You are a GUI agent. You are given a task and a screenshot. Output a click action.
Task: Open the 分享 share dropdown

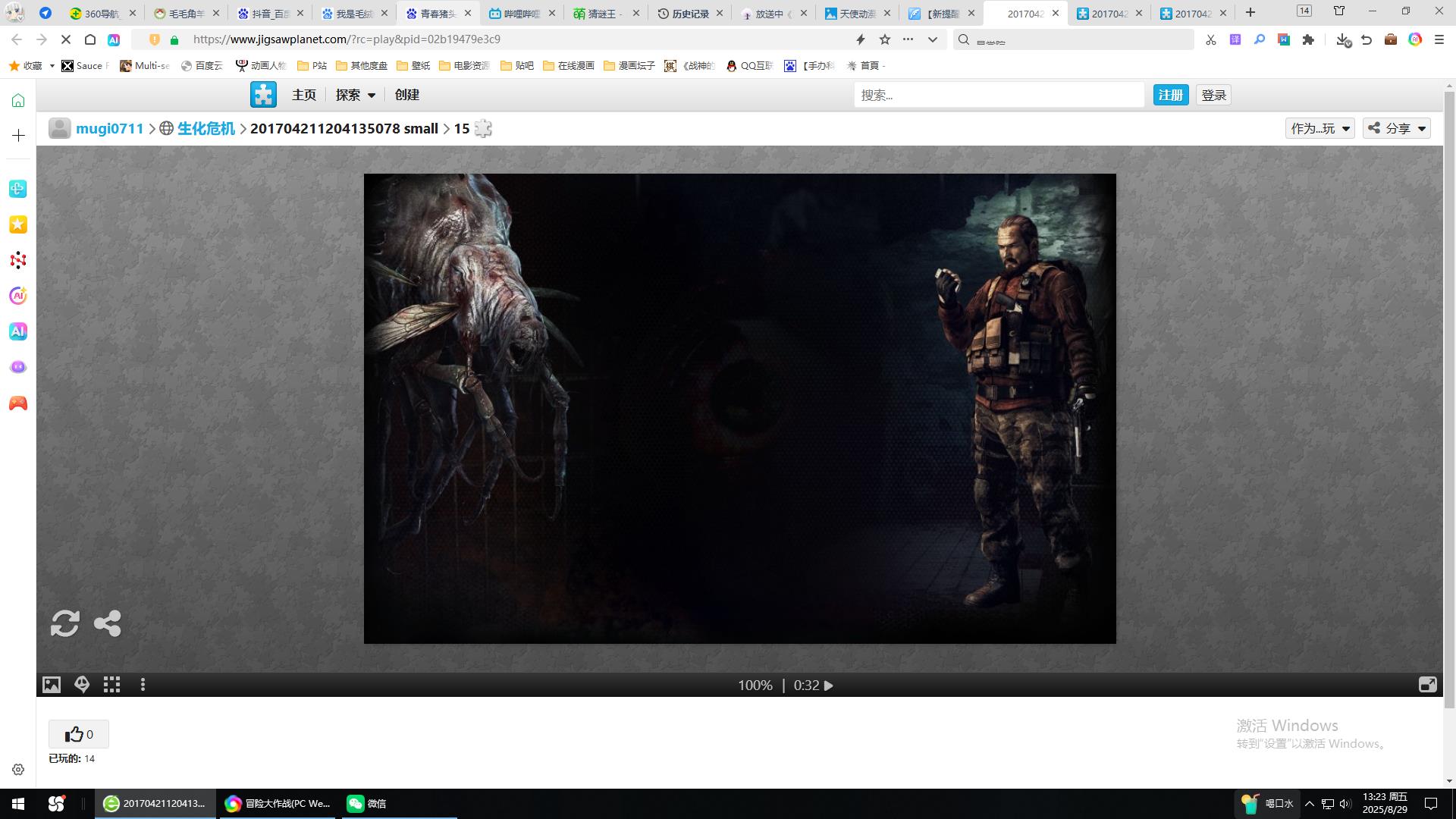tap(1397, 128)
